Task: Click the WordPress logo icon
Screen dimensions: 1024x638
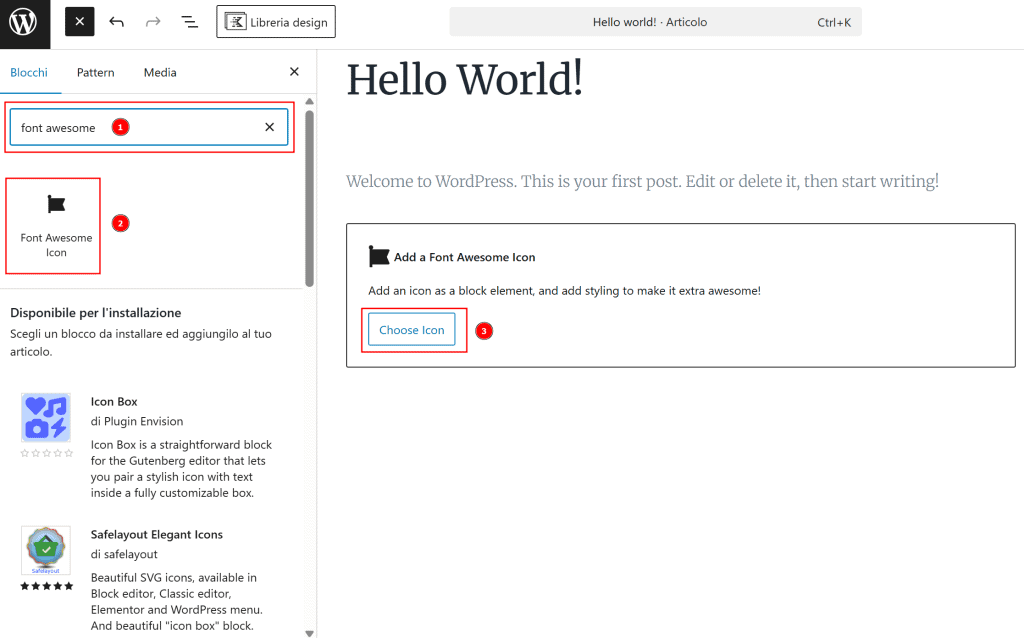Action: [24, 24]
